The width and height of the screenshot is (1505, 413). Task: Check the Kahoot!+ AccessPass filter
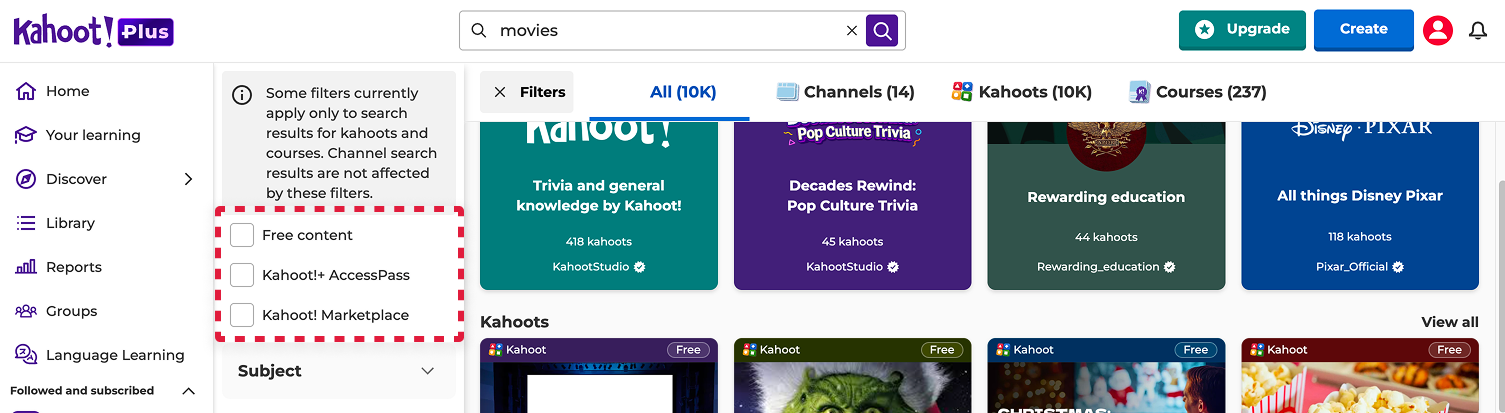pyautogui.click(x=242, y=275)
